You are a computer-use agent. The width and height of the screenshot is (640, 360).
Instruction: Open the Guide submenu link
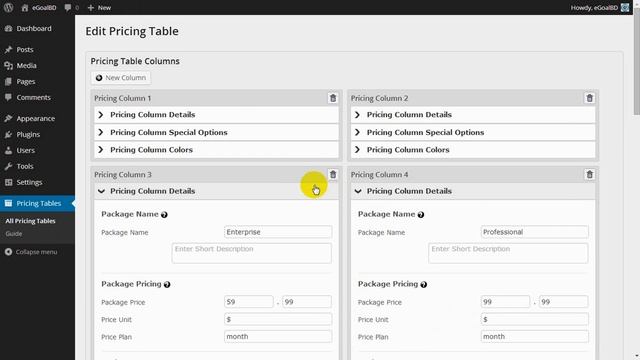click(x=14, y=234)
